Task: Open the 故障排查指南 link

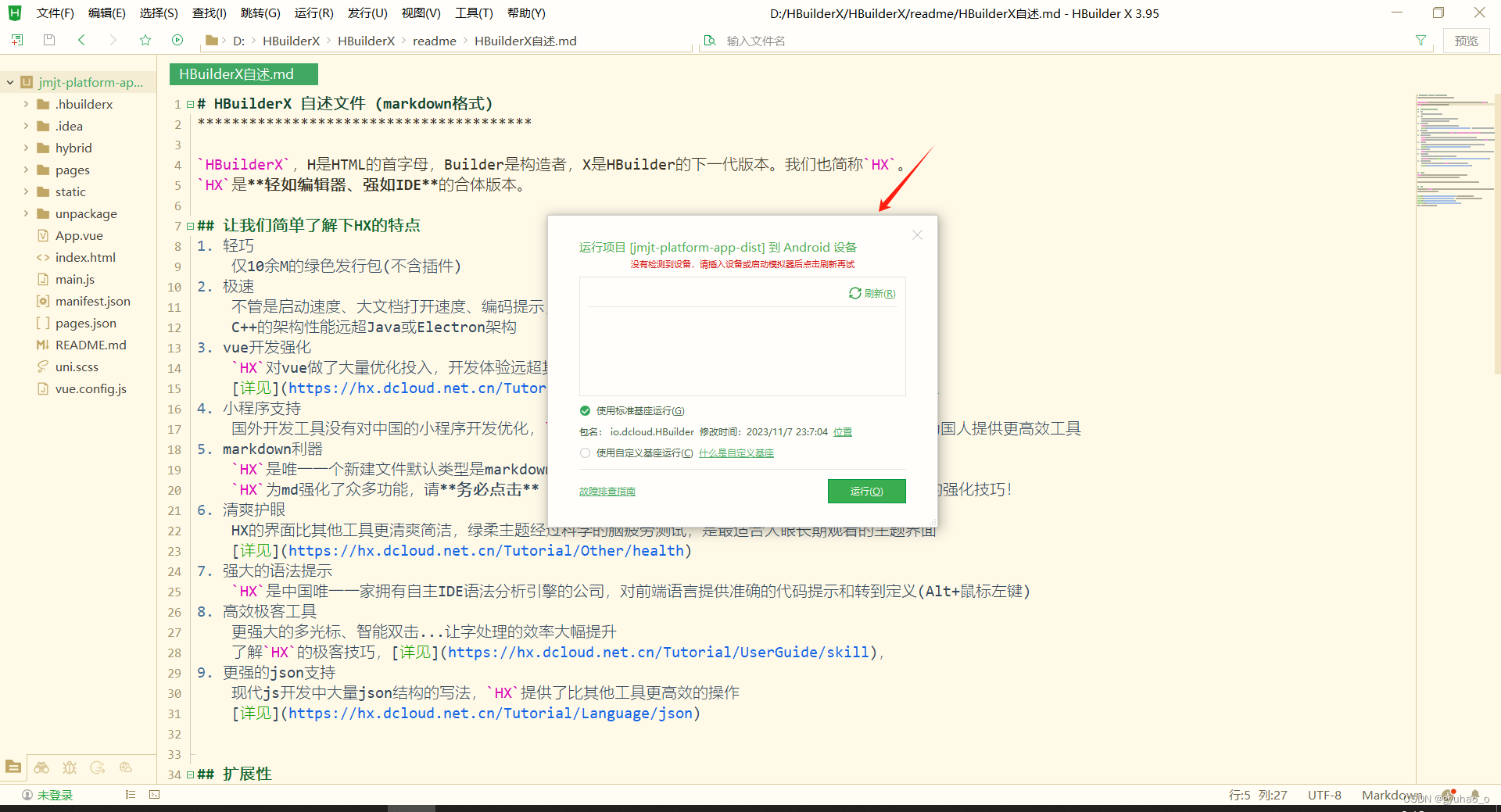Action: pos(607,491)
